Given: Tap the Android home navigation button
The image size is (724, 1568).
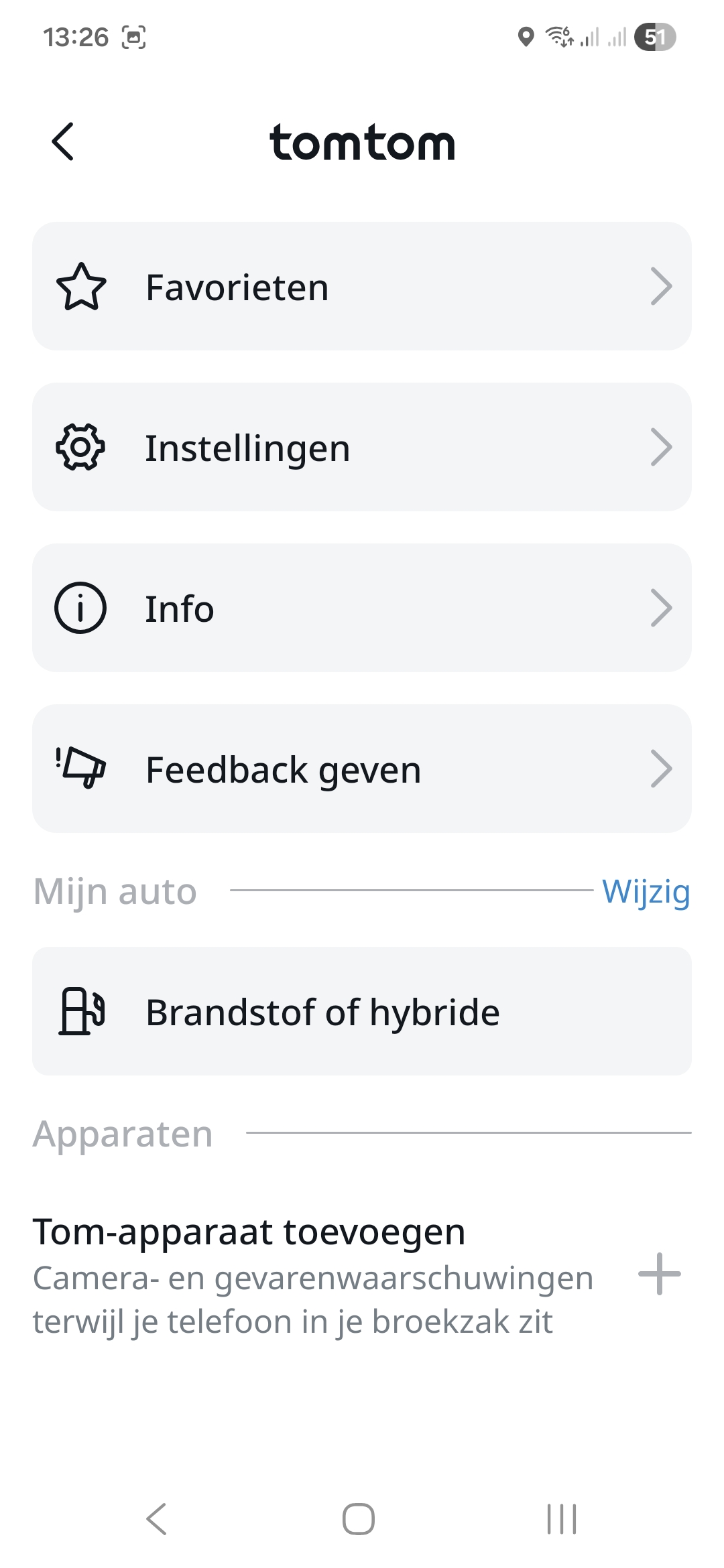Looking at the screenshot, I should [x=359, y=1519].
